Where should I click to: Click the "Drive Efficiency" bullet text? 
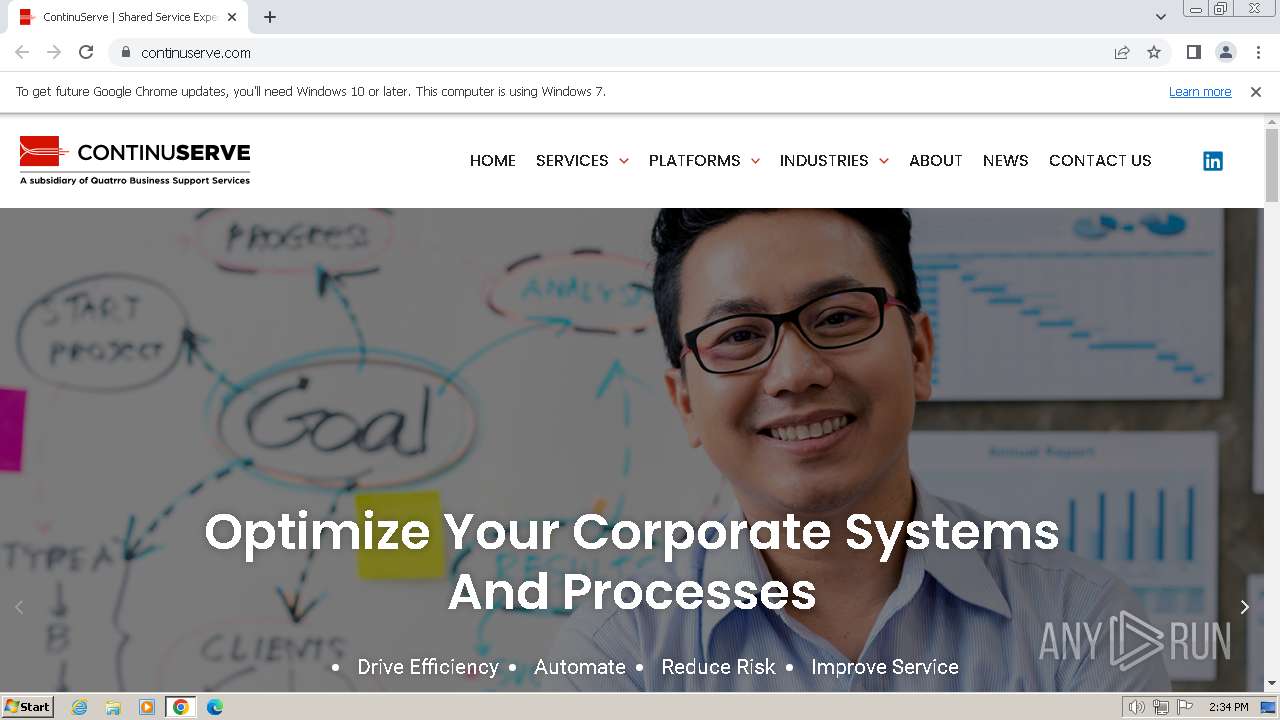(428, 667)
